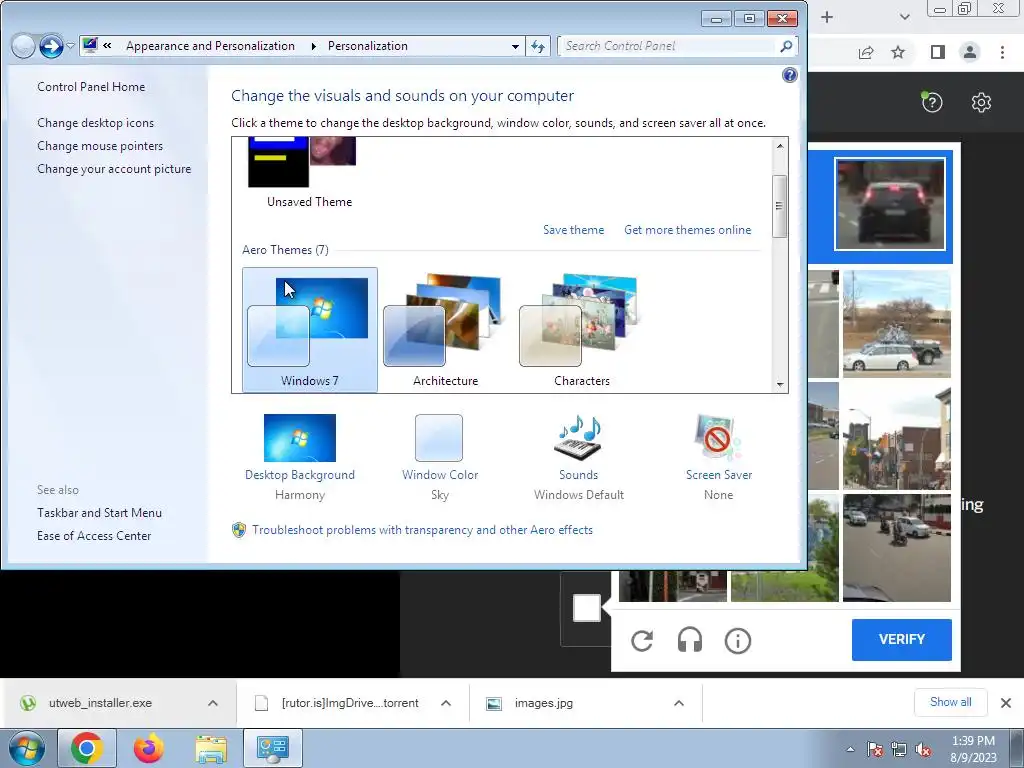Tick the reCAPTCHA checkbox square
Screen dimensions: 1024x768
pyautogui.click(x=586, y=608)
